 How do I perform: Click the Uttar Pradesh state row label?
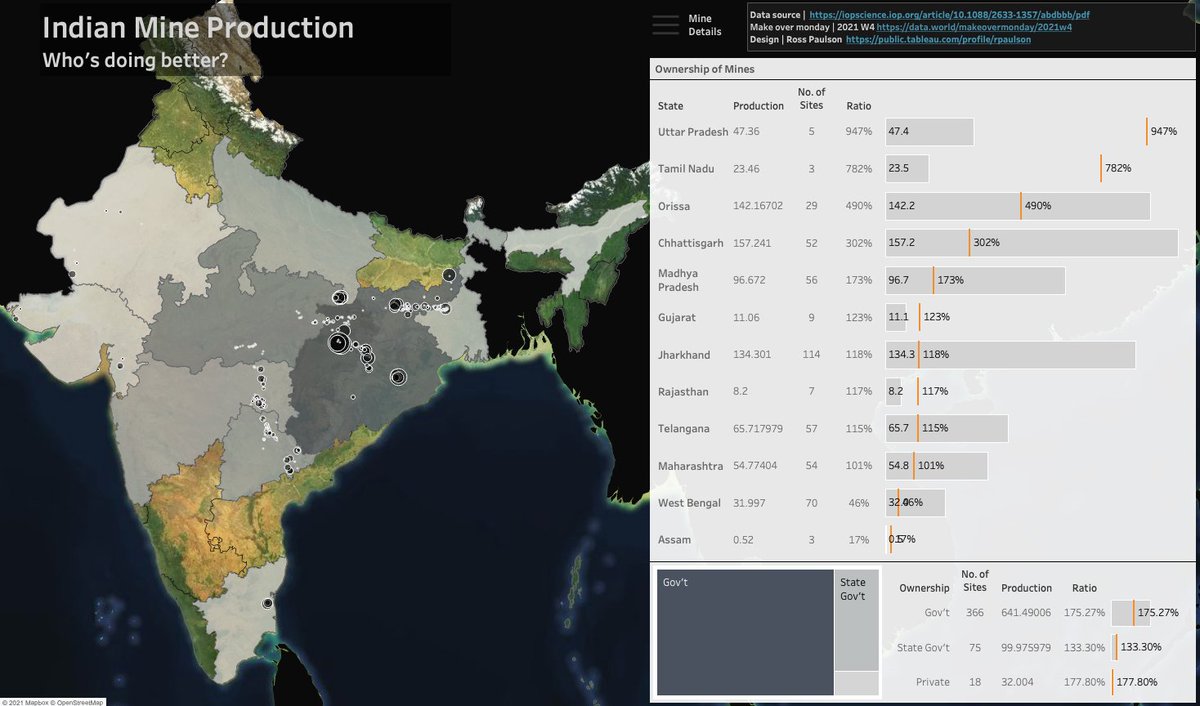[x=693, y=132]
